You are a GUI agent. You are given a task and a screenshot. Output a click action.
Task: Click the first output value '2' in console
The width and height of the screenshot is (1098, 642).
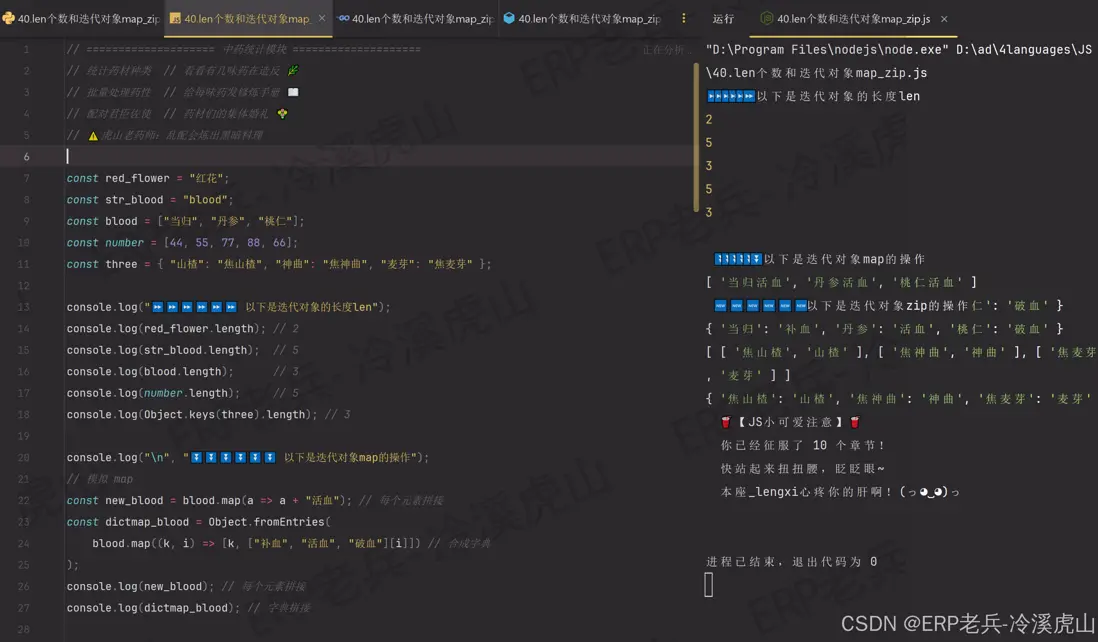(x=709, y=120)
